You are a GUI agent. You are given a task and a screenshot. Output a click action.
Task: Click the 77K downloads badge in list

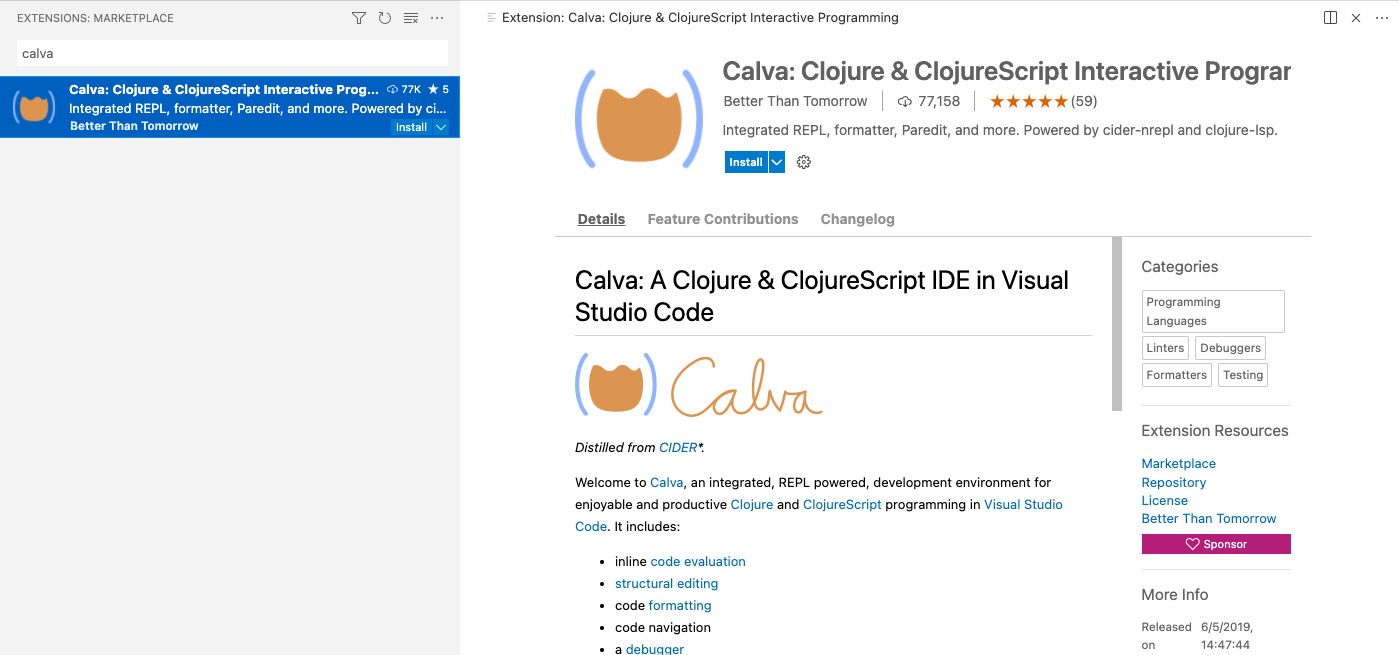click(x=404, y=89)
